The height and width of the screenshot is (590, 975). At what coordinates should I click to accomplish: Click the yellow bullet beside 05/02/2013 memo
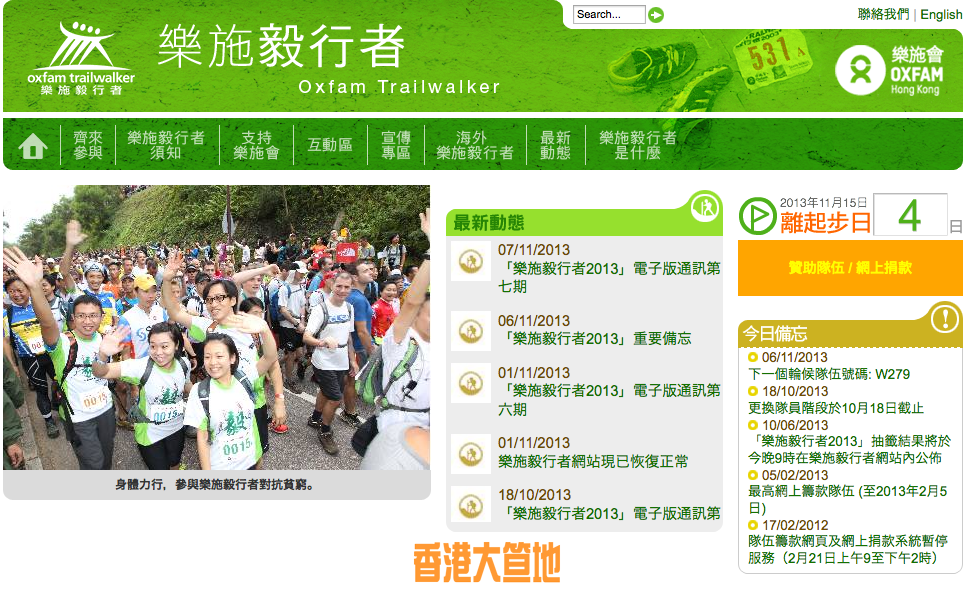tap(753, 475)
